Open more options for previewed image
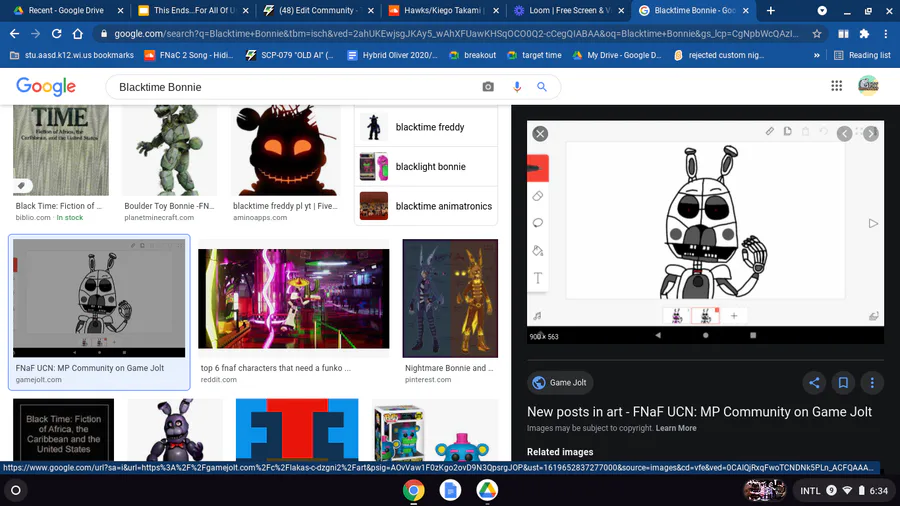 (872, 383)
